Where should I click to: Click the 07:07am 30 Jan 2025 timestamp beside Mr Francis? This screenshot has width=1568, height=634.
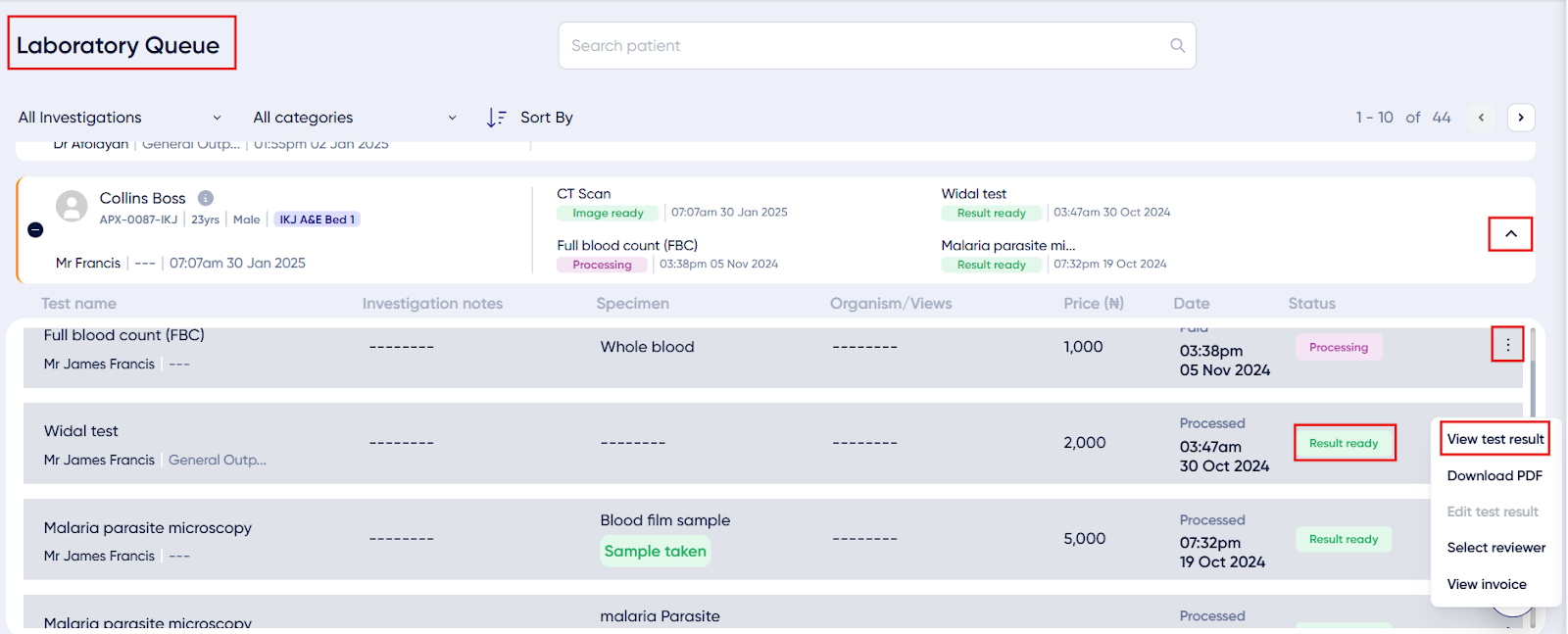click(x=237, y=264)
